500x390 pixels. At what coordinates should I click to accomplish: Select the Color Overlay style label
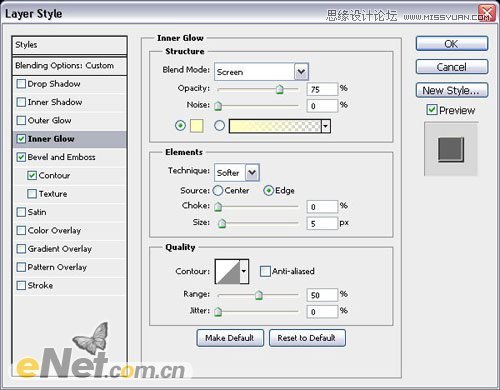tap(54, 230)
